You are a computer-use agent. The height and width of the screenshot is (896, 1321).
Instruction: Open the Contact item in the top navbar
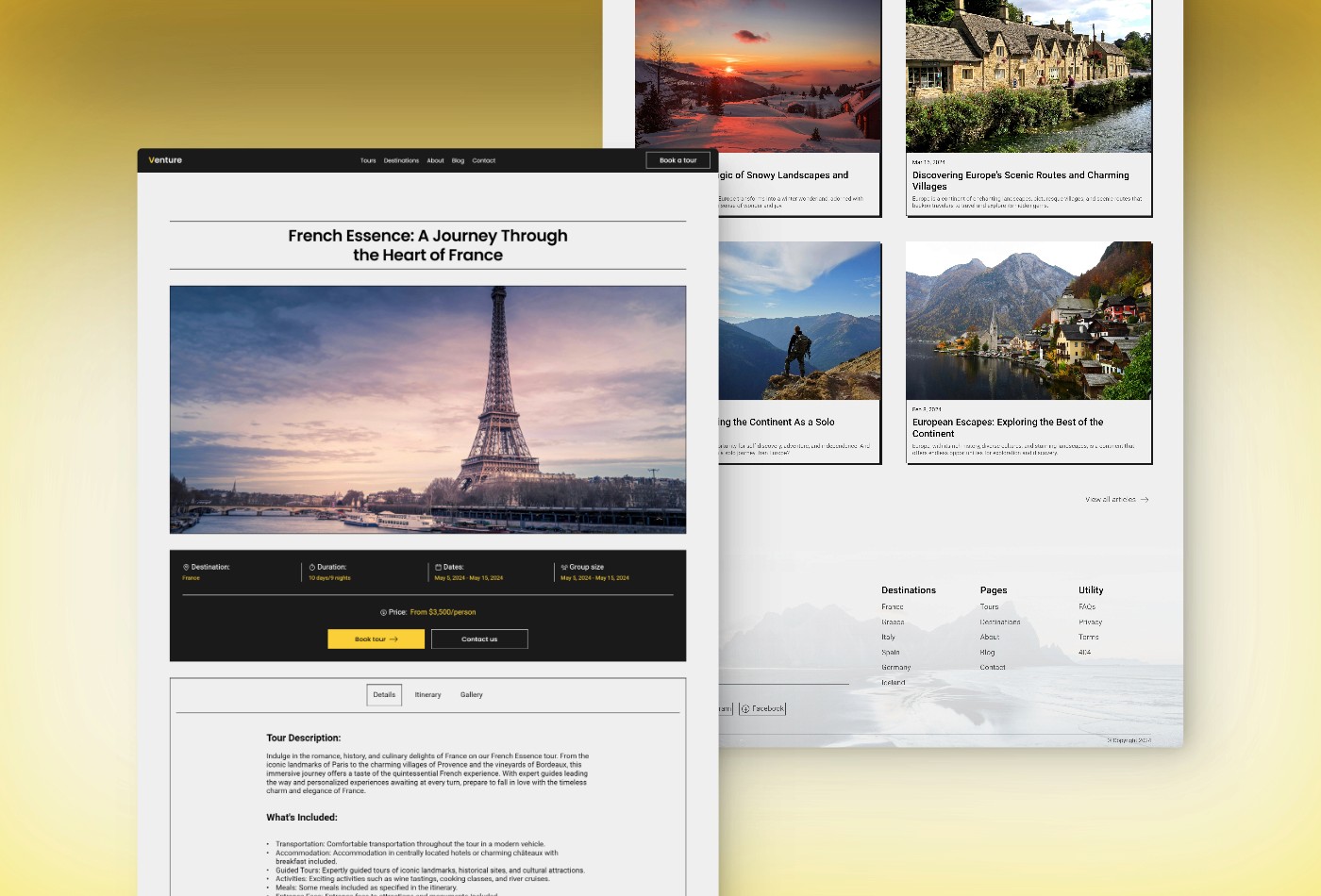[x=484, y=160]
